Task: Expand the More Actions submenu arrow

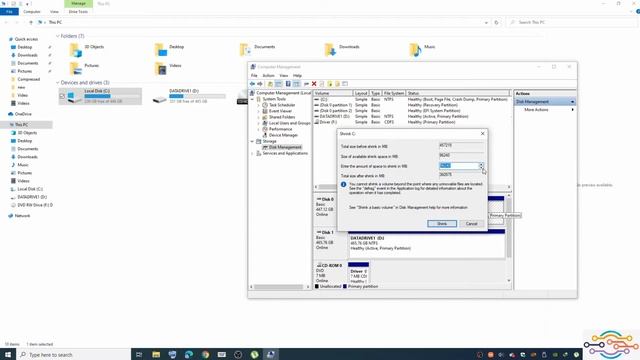Action: tap(572, 110)
